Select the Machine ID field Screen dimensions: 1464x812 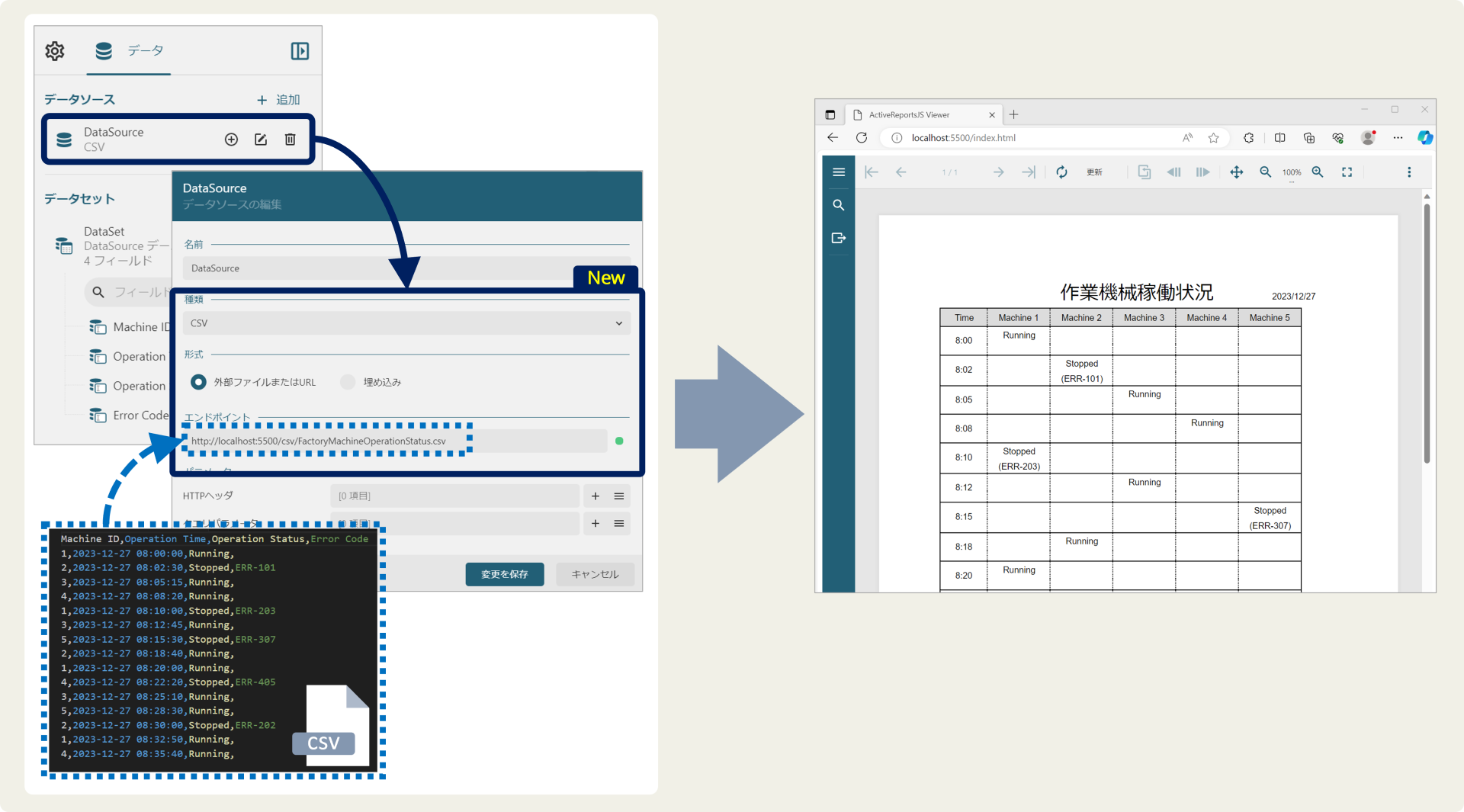pos(130,327)
